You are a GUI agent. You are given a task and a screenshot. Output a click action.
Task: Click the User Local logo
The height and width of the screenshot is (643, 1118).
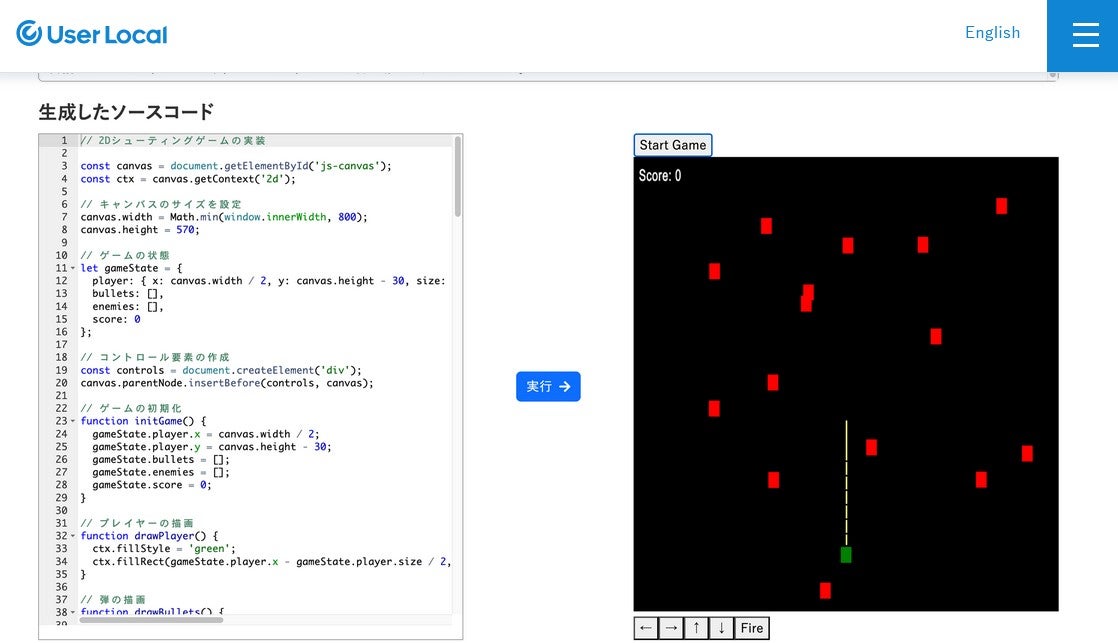coord(91,33)
